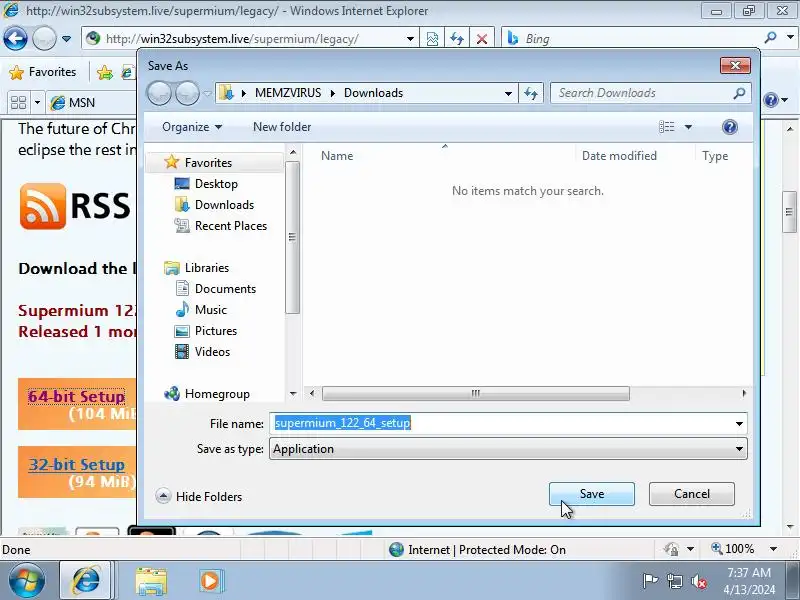Open IE Favorites button
The image size is (800, 600).
(43, 72)
